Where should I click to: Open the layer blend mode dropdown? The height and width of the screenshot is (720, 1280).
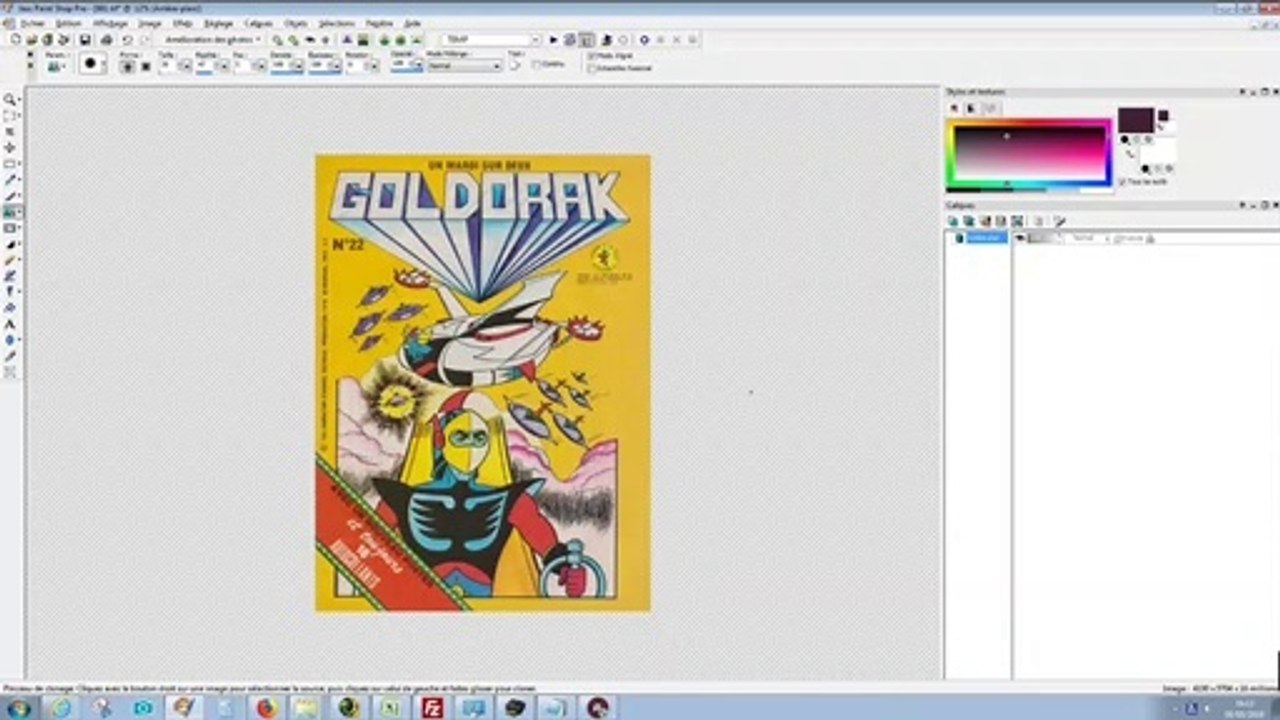[1088, 238]
